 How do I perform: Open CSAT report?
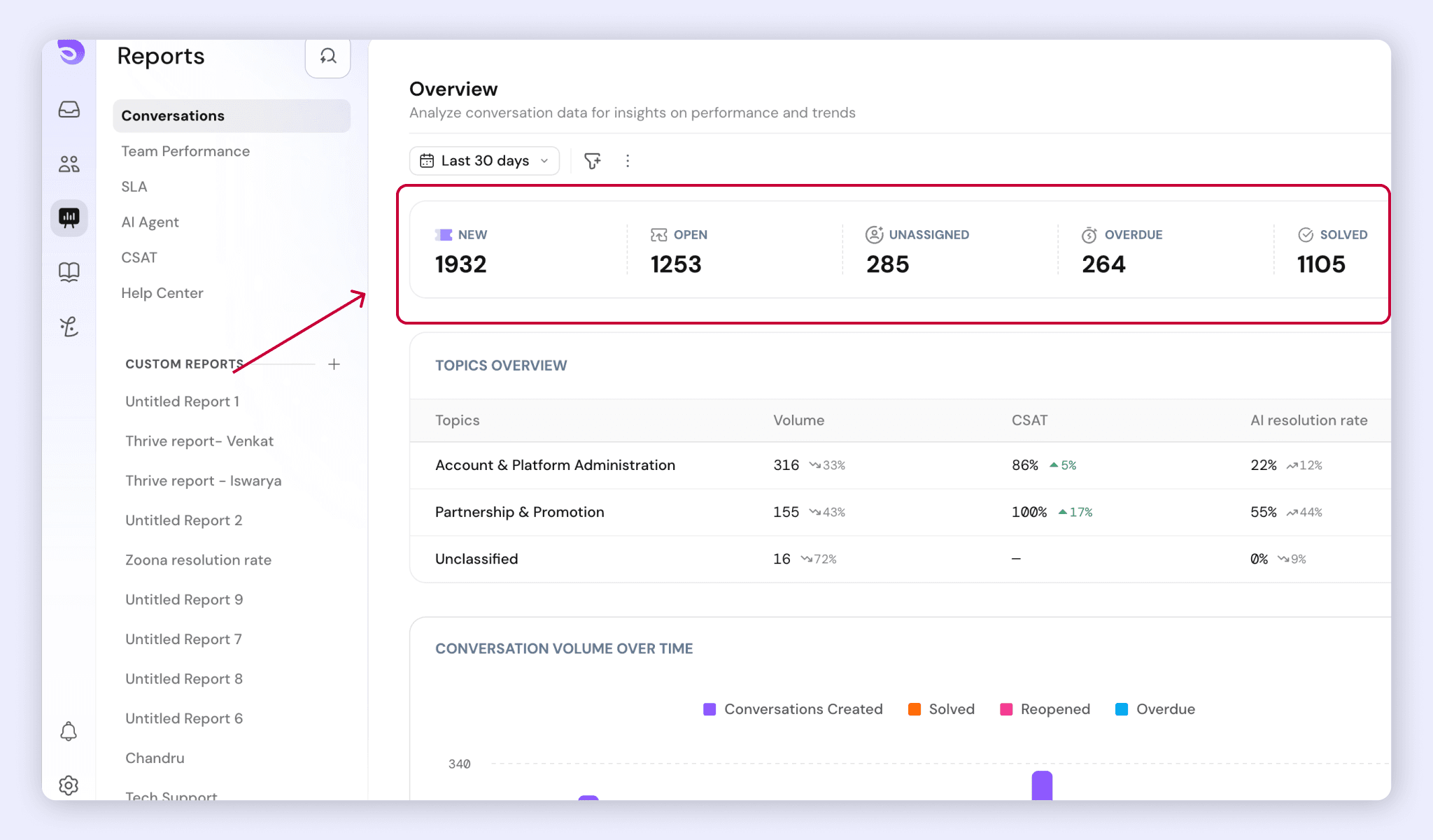pos(139,257)
